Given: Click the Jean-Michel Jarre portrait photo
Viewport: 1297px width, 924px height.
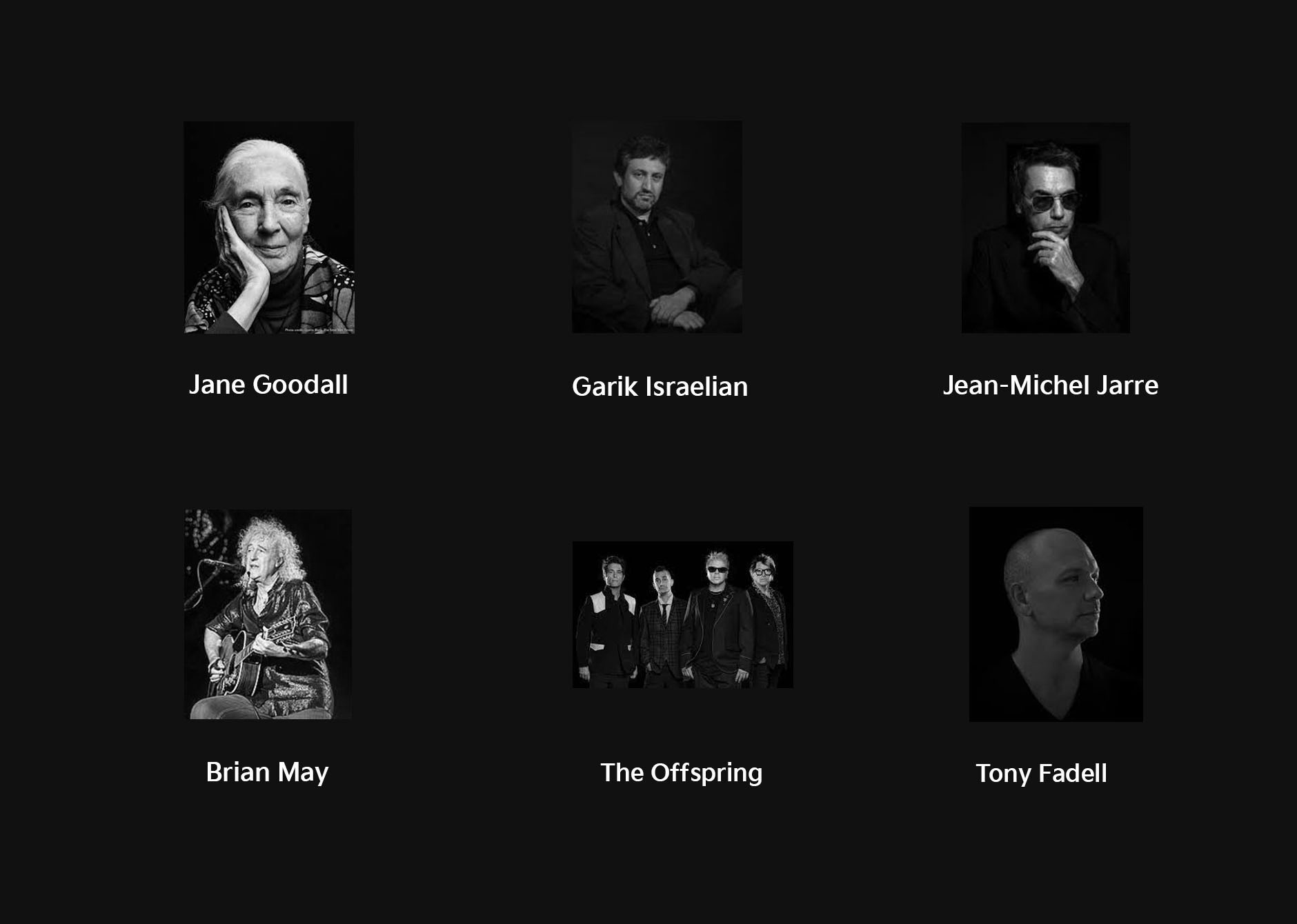Looking at the screenshot, I should coord(1046,228).
